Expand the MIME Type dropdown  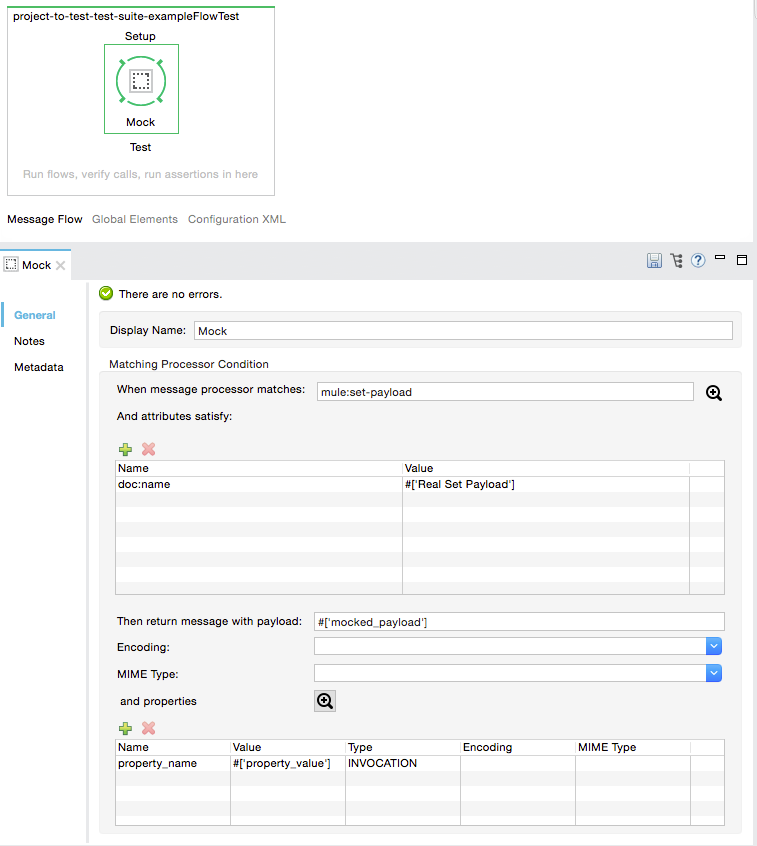coord(714,674)
